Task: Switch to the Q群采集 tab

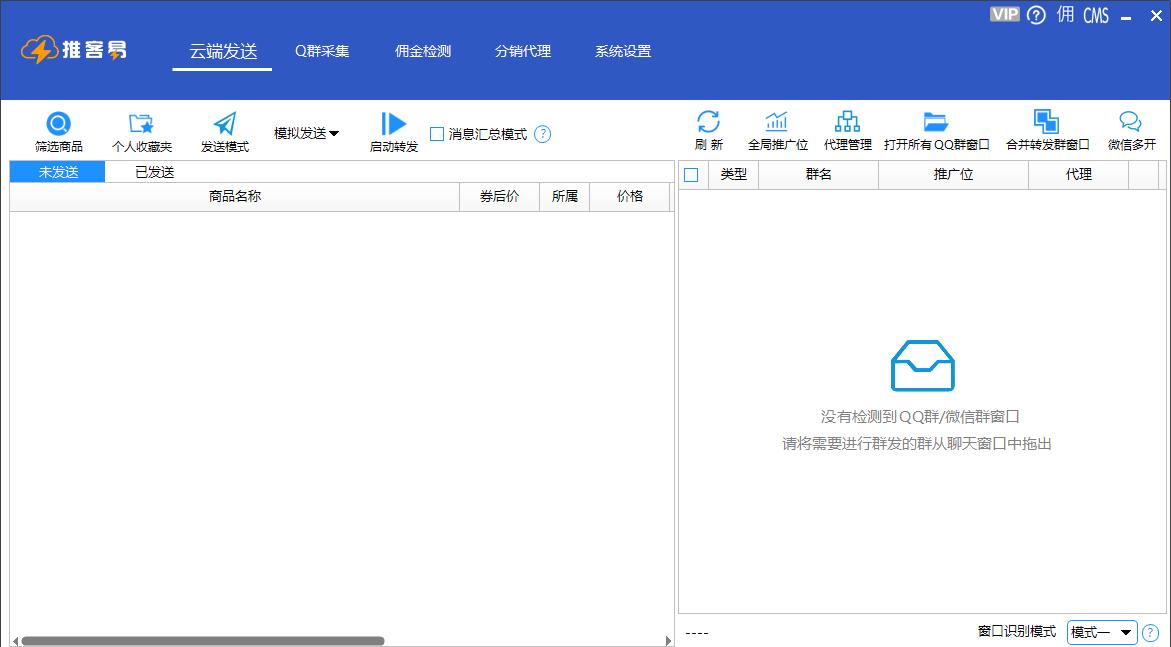Action: click(322, 51)
